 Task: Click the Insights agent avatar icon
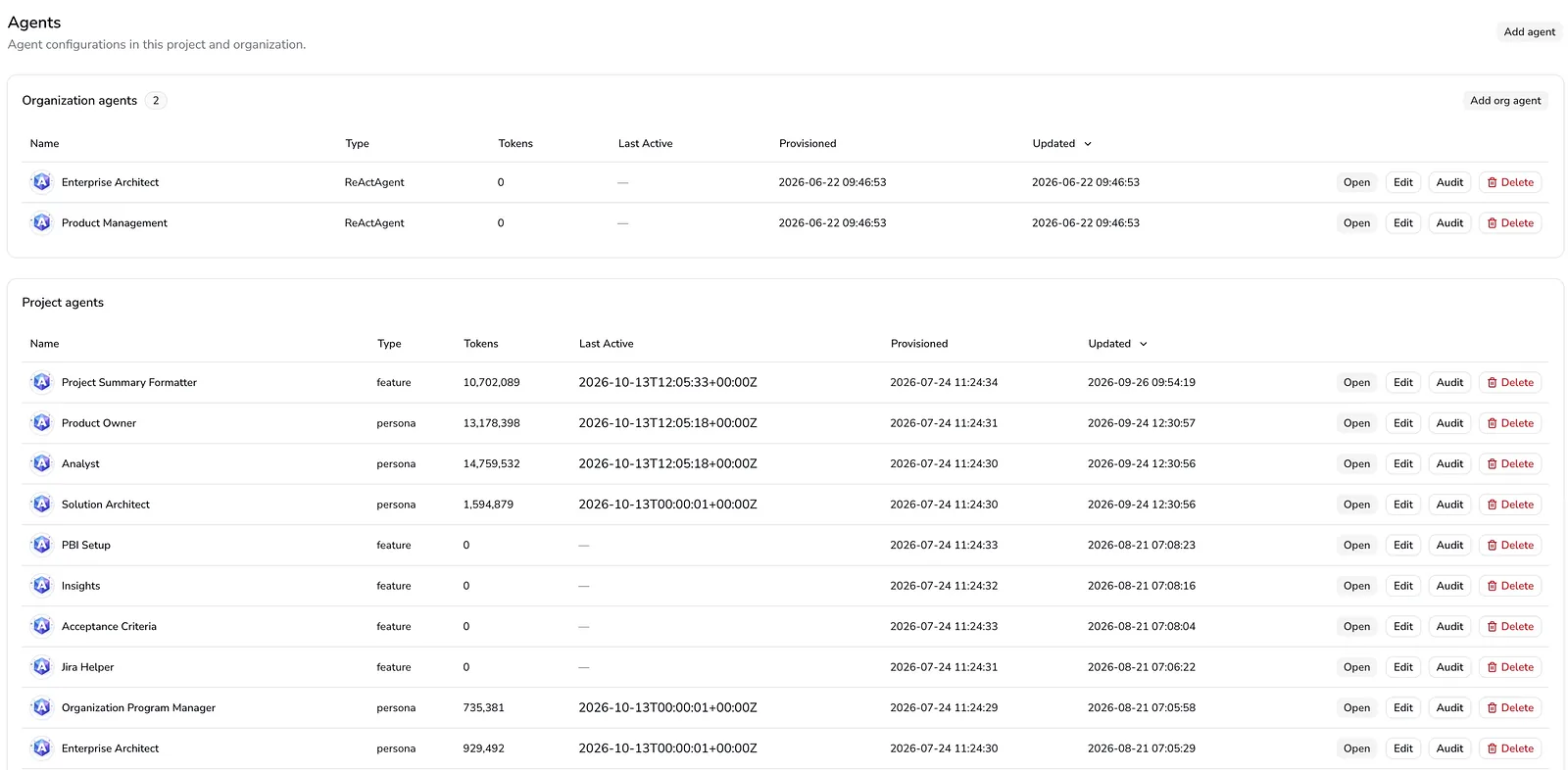click(x=41, y=586)
